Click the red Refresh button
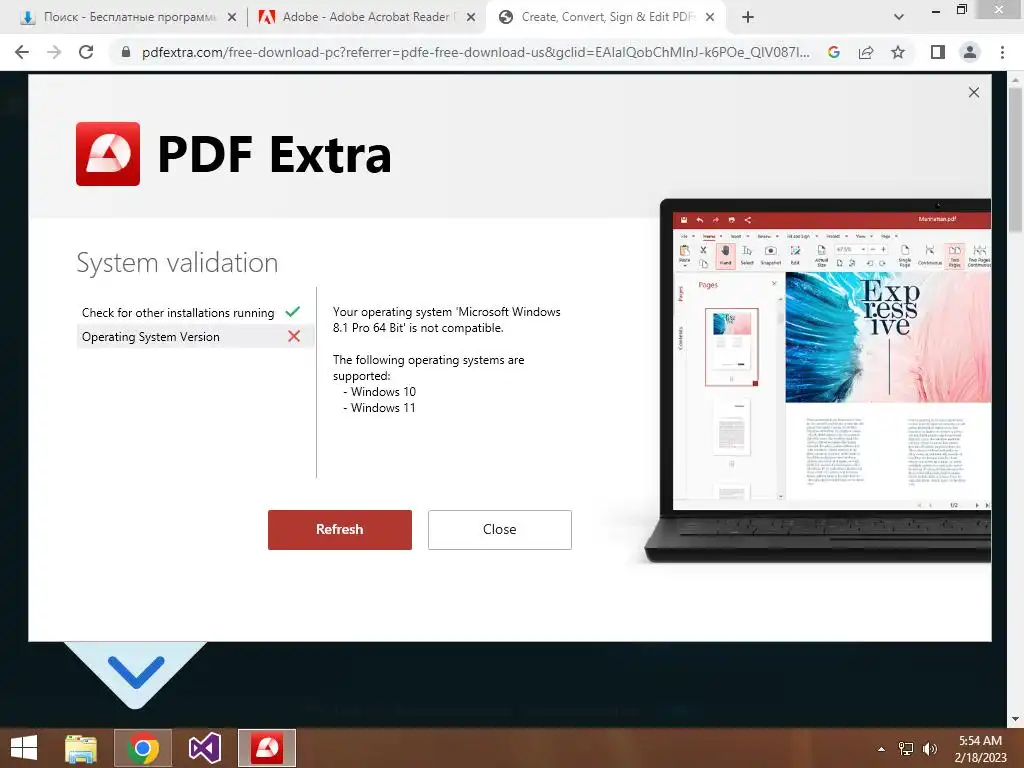 point(340,530)
